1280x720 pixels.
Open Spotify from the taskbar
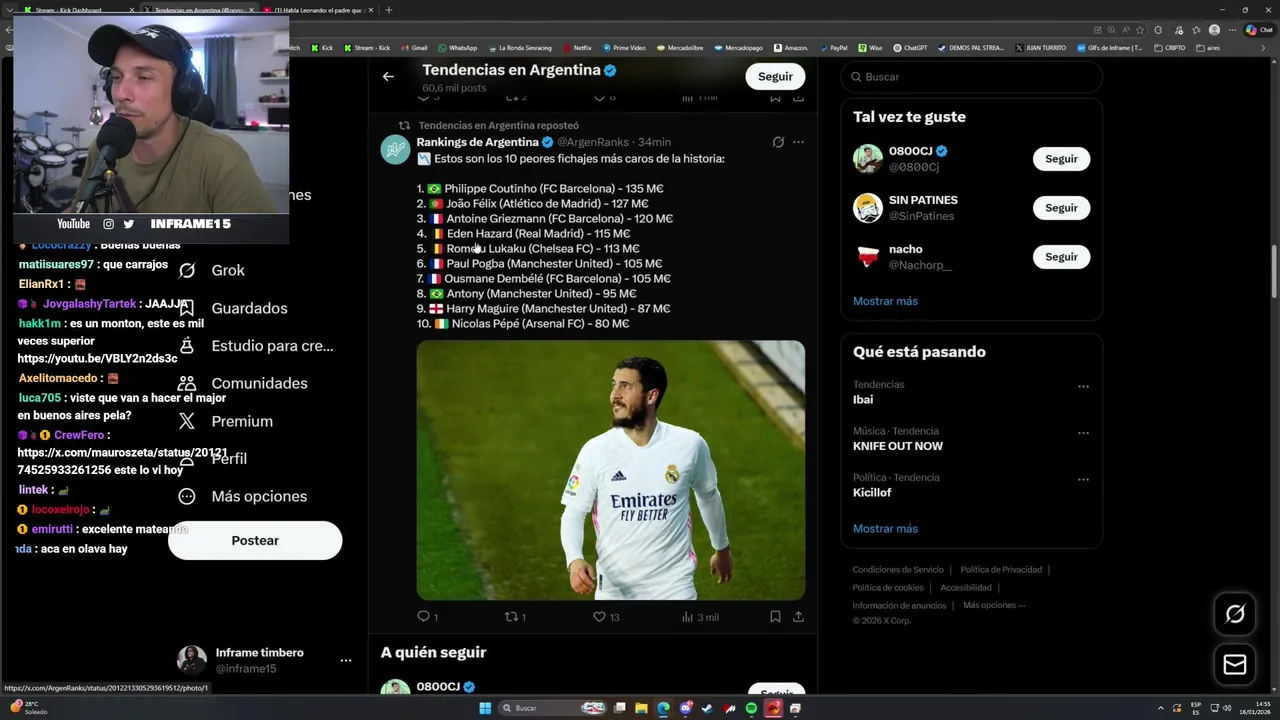(x=751, y=708)
